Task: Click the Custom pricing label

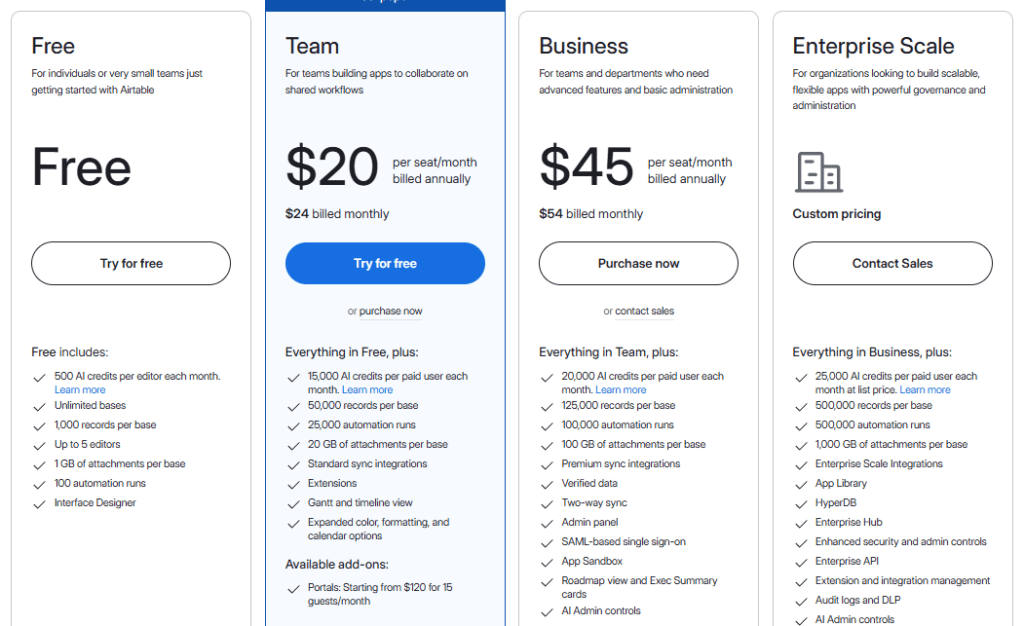Action: [x=836, y=213]
